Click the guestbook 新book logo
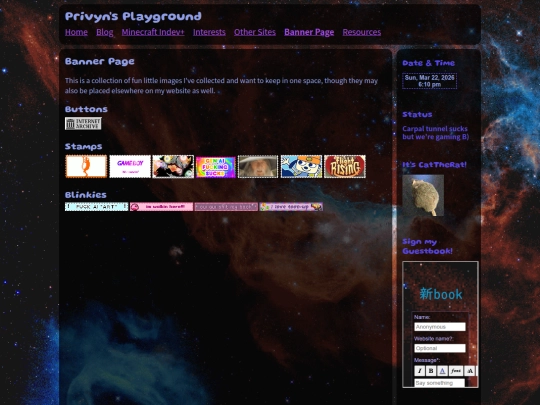The width and height of the screenshot is (540, 405). 441,294
